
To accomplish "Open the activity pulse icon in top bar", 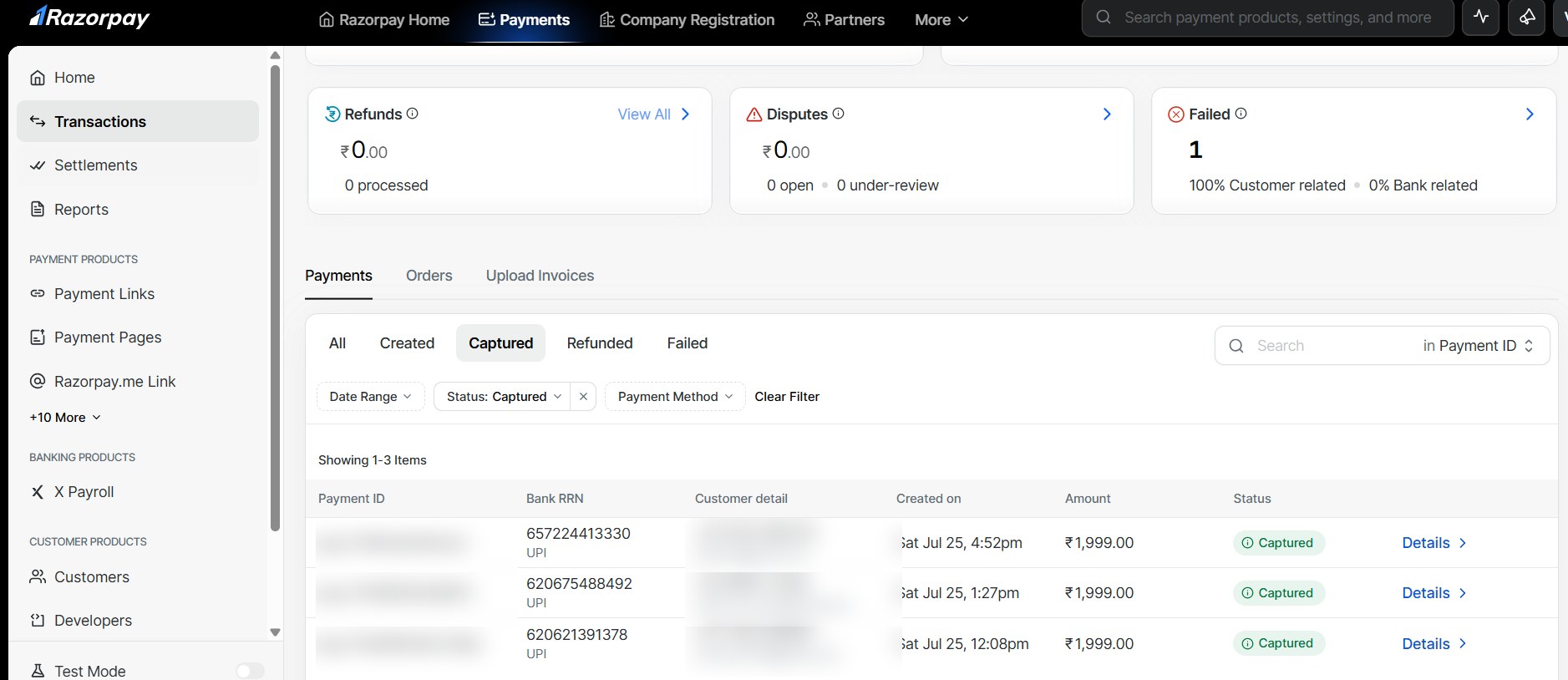I will (1481, 17).
